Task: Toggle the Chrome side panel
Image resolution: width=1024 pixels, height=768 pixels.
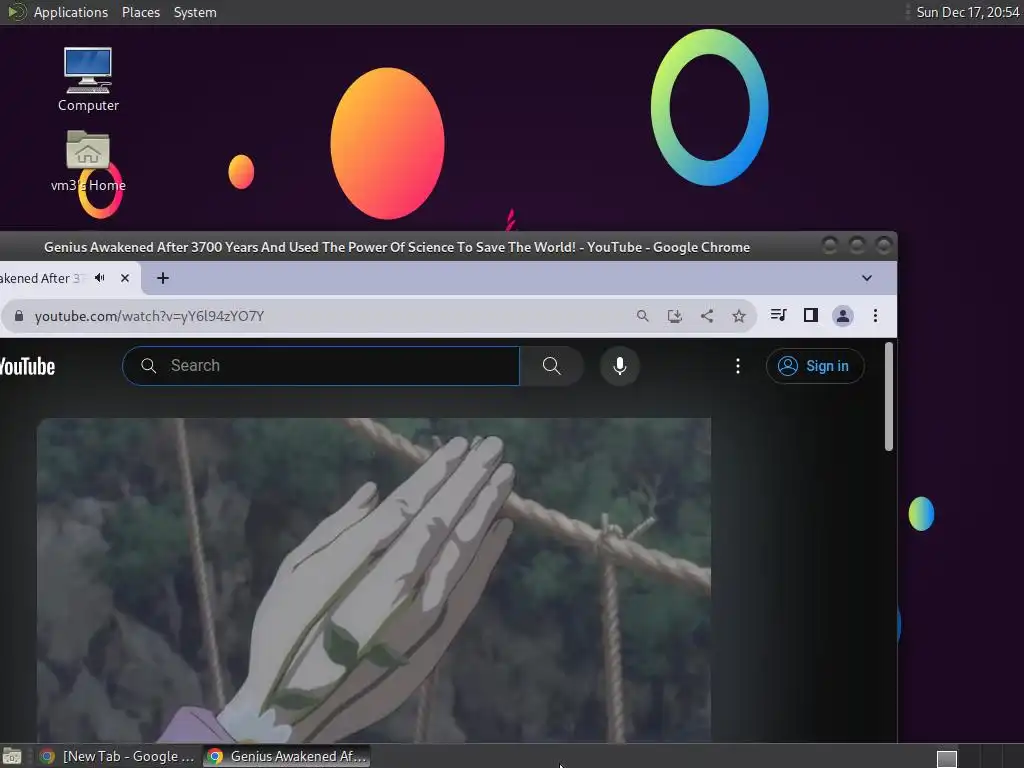Action: pyautogui.click(x=810, y=315)
